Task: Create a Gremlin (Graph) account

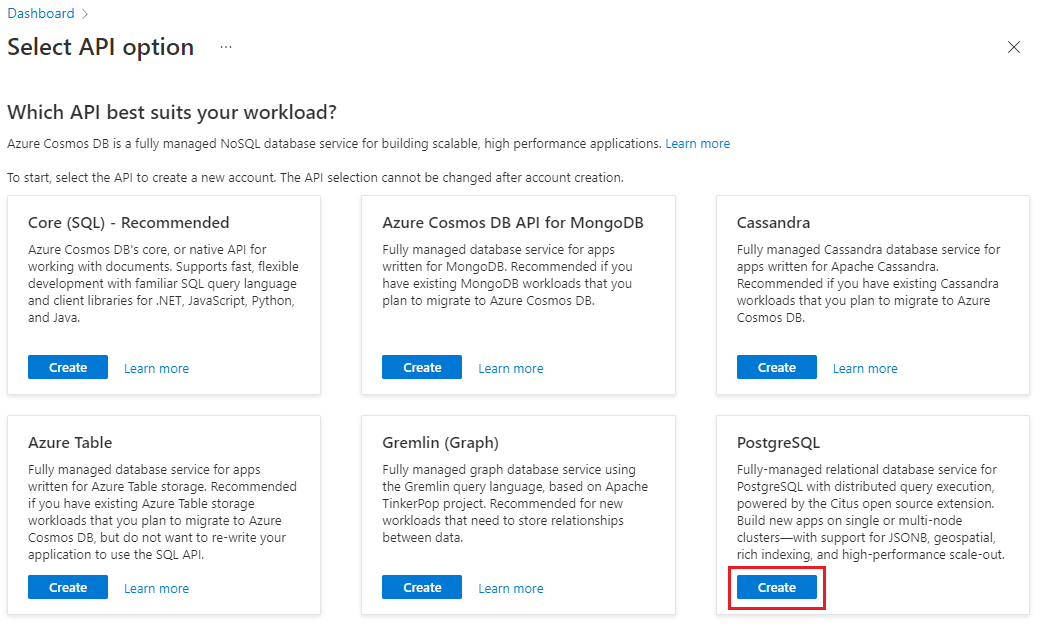Action: click(421, 587)
